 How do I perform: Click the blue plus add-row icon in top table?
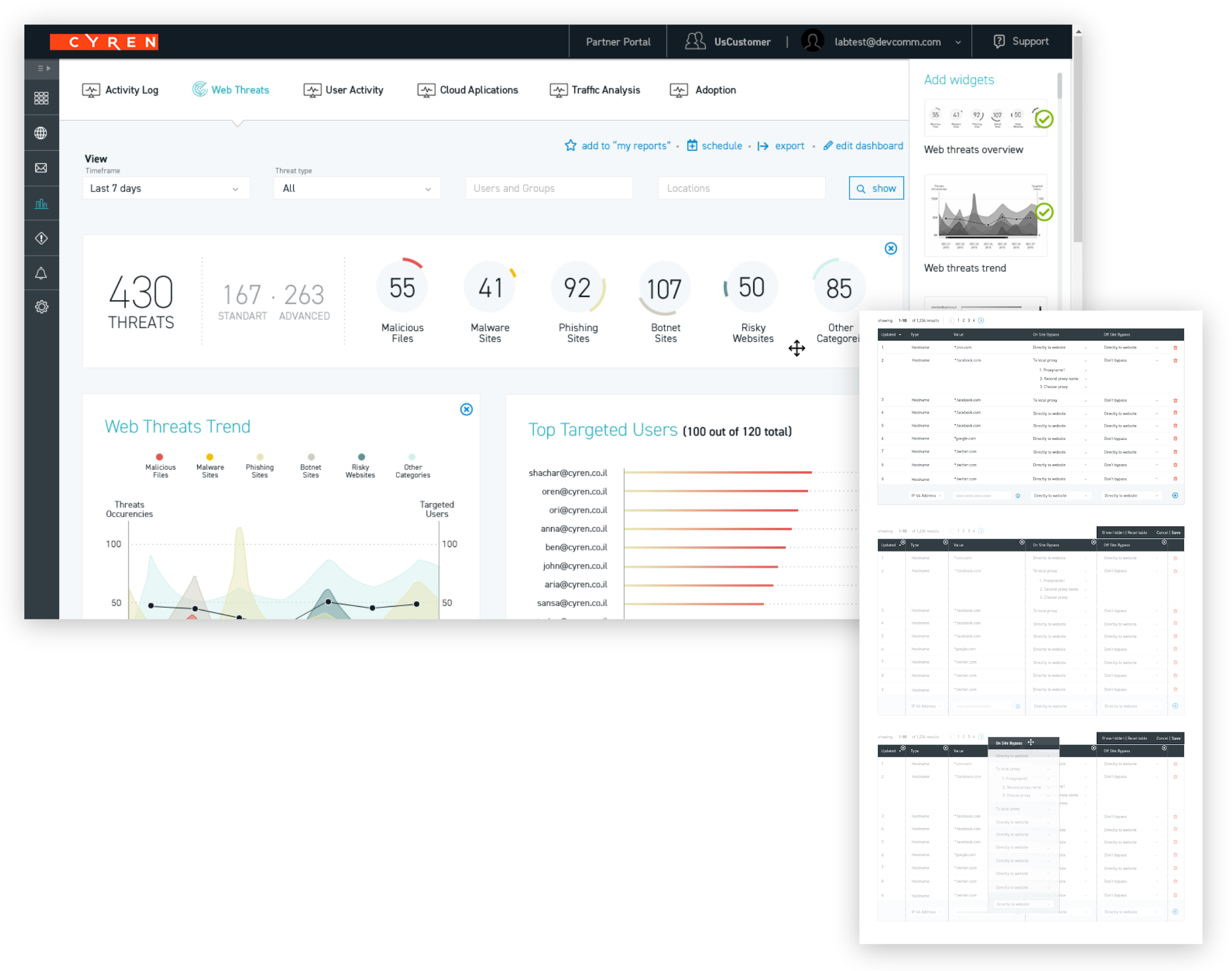[x=1175, y=496]
